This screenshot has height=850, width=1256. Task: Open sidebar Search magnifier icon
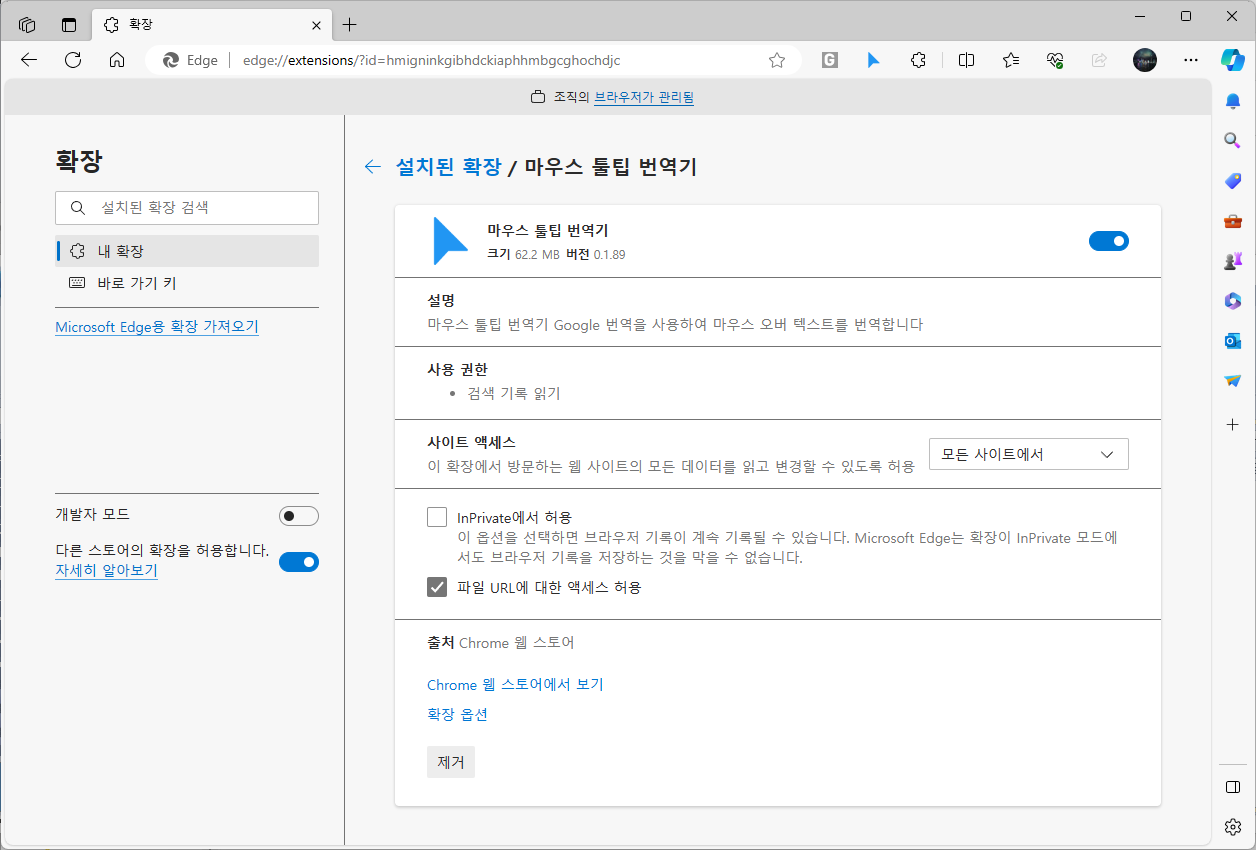1233,141
